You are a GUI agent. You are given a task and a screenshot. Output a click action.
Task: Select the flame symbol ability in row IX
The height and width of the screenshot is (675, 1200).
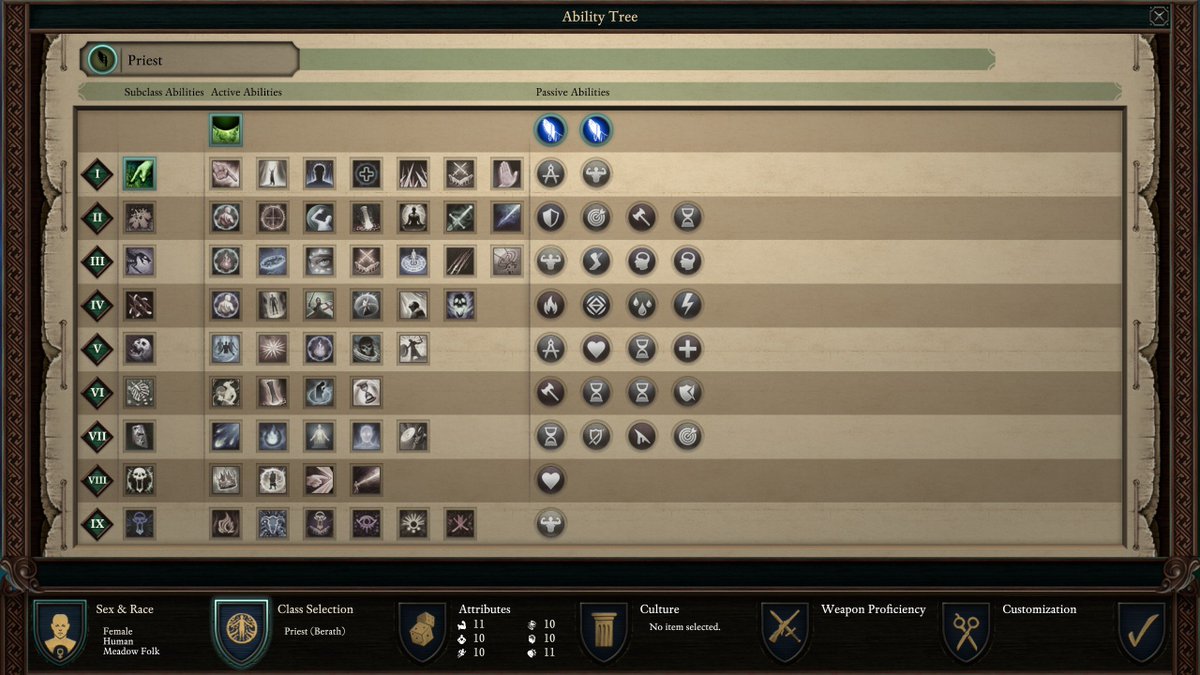[225, 523]
